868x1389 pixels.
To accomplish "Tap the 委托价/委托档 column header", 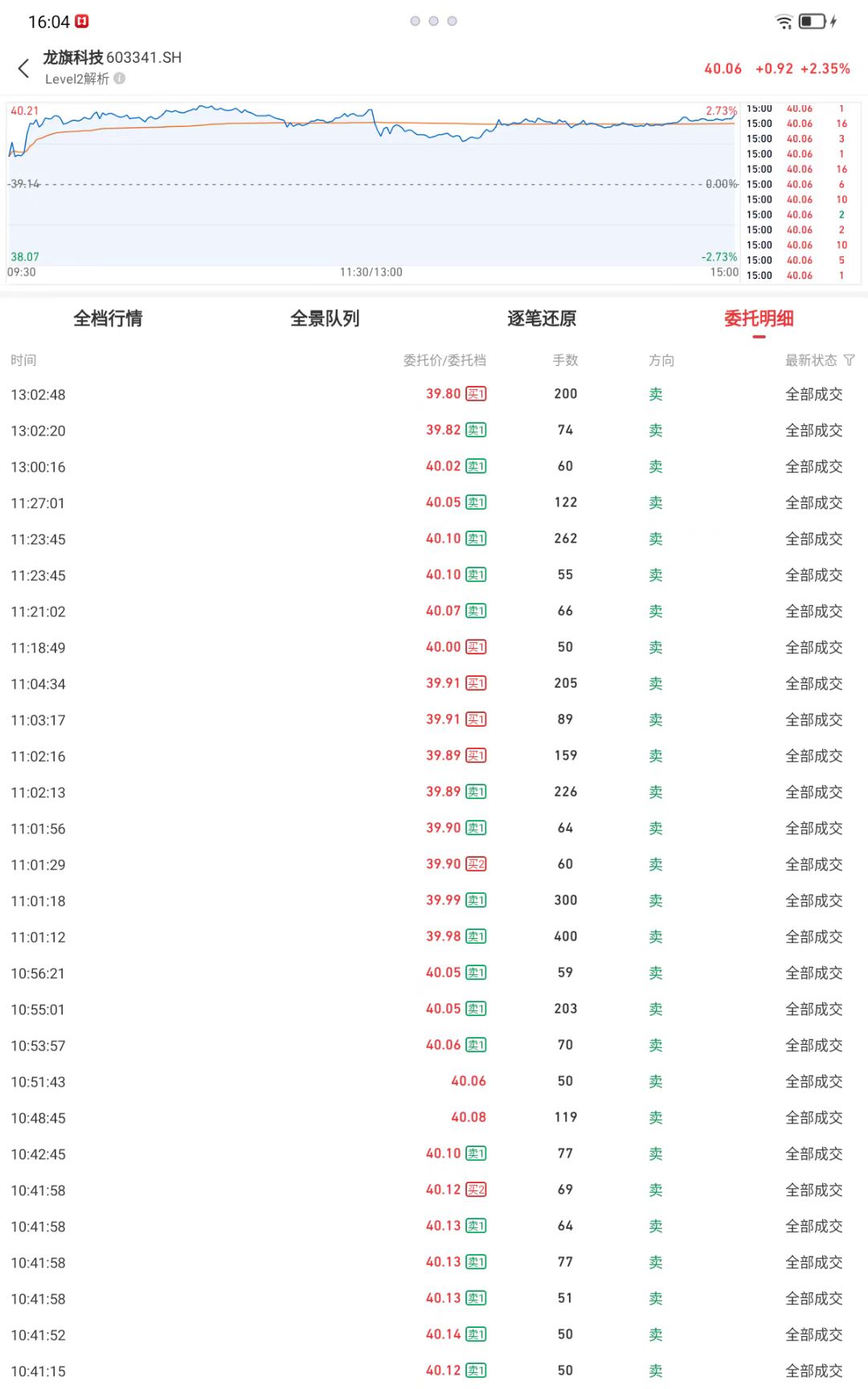I will (444, 360).
